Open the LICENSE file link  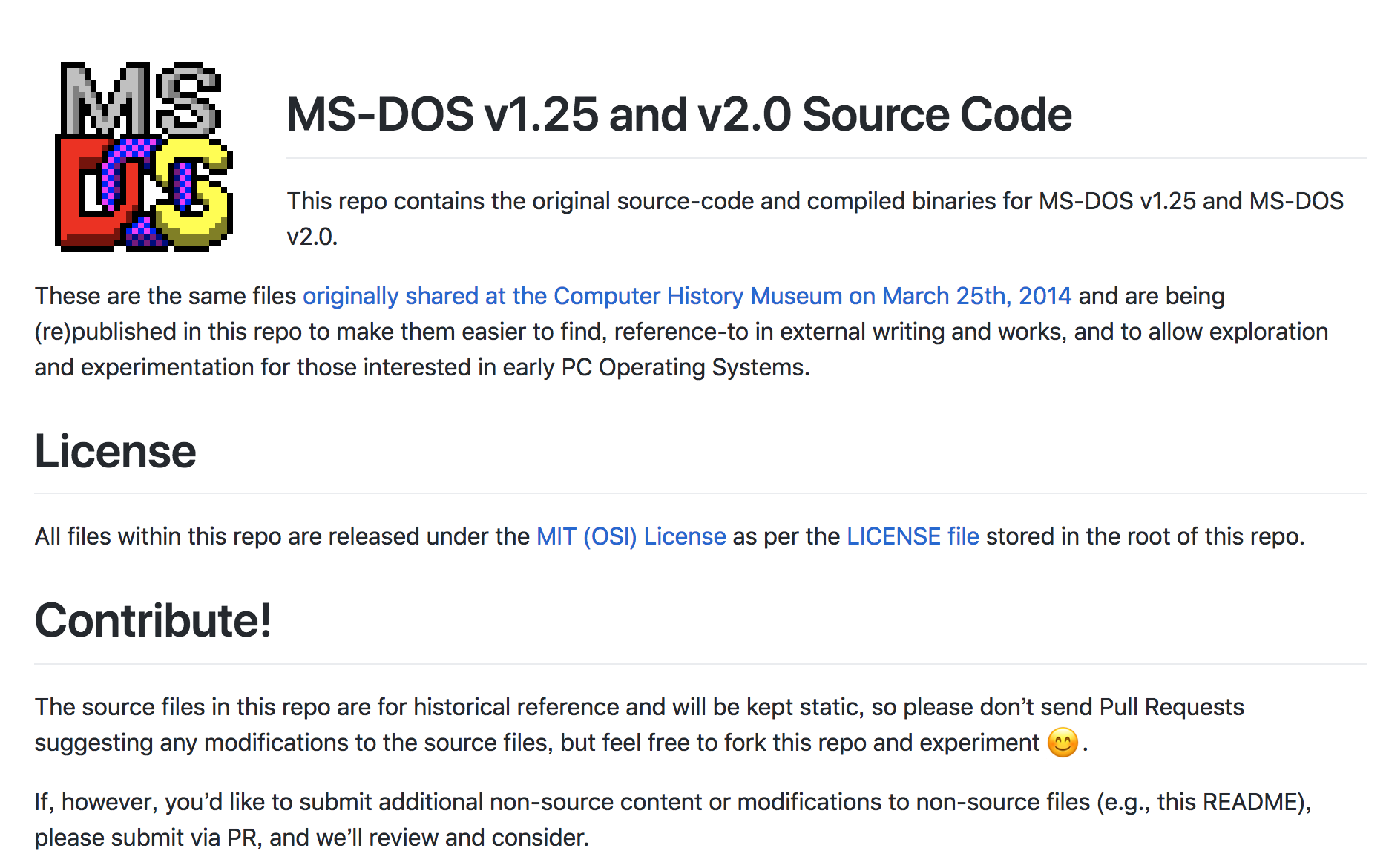pos(913,536)
